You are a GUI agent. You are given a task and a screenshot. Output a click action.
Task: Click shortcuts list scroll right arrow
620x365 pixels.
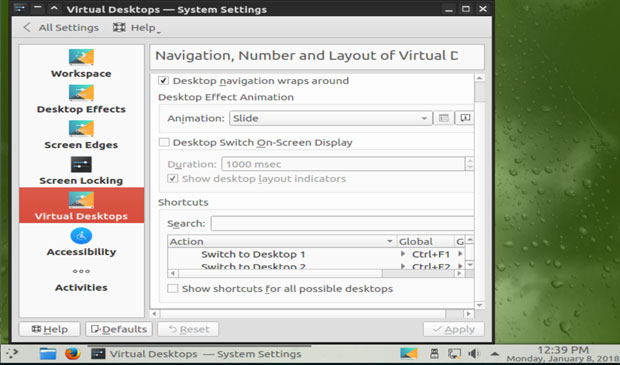(x=459, y=273)
